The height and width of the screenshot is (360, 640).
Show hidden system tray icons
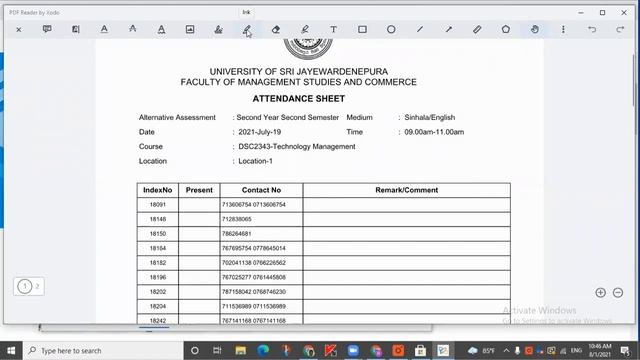point(507,351)
